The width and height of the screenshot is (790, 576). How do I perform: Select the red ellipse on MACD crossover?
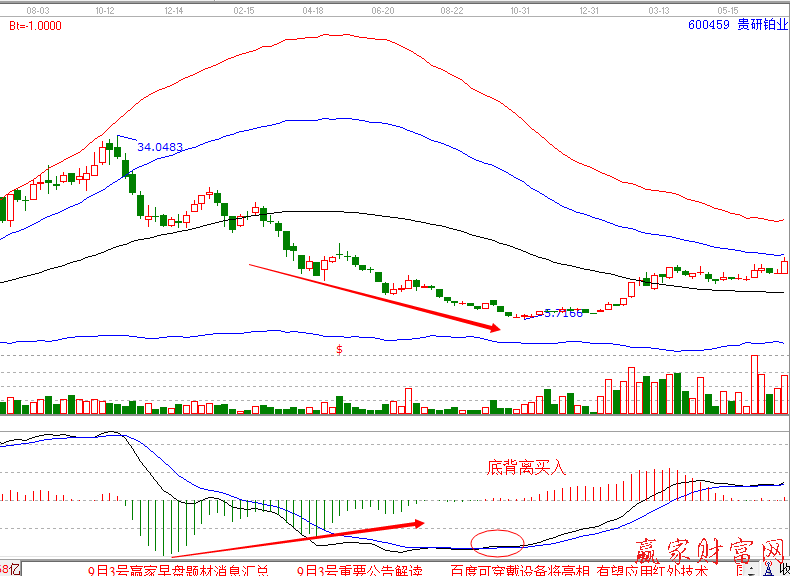pos(497,543)
